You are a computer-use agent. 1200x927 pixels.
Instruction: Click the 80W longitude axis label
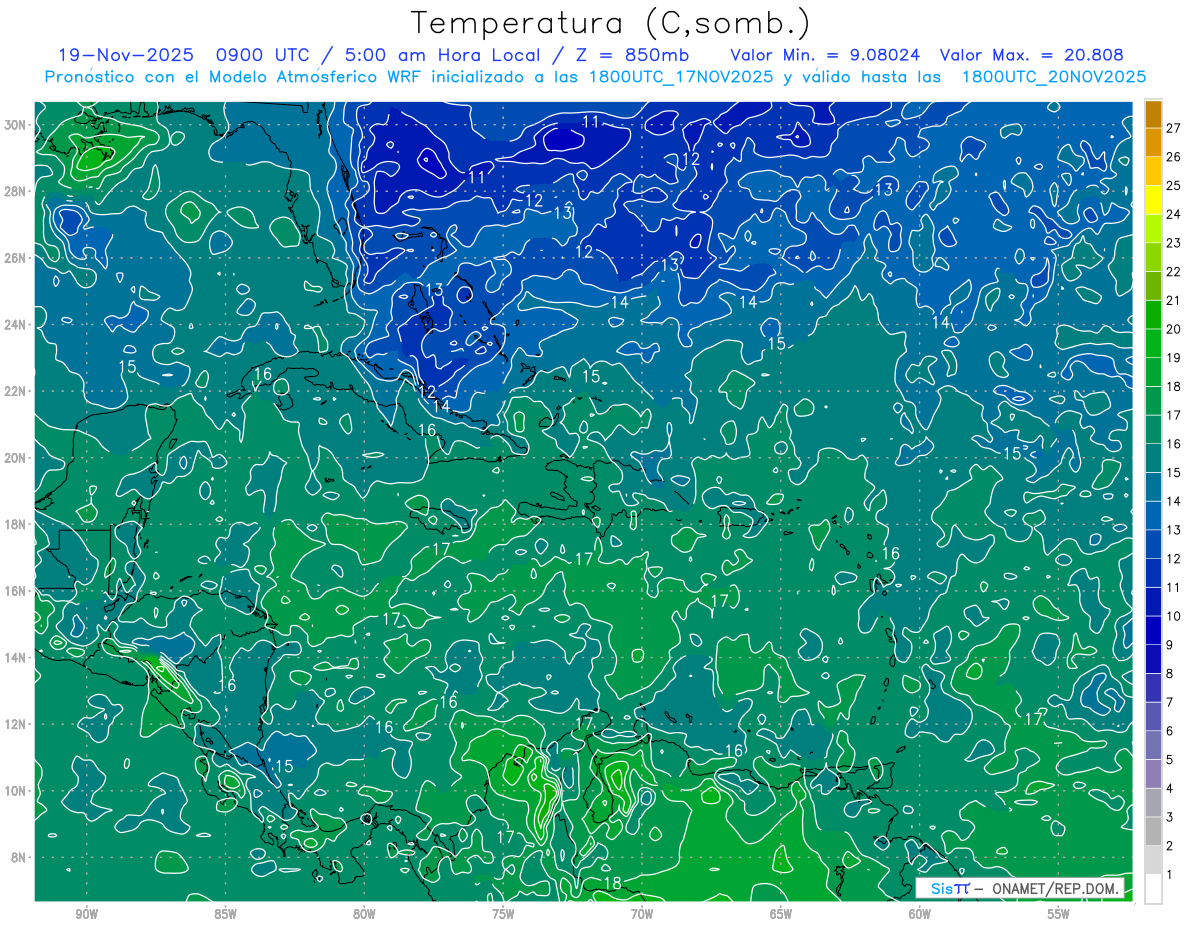coord(364,914)
